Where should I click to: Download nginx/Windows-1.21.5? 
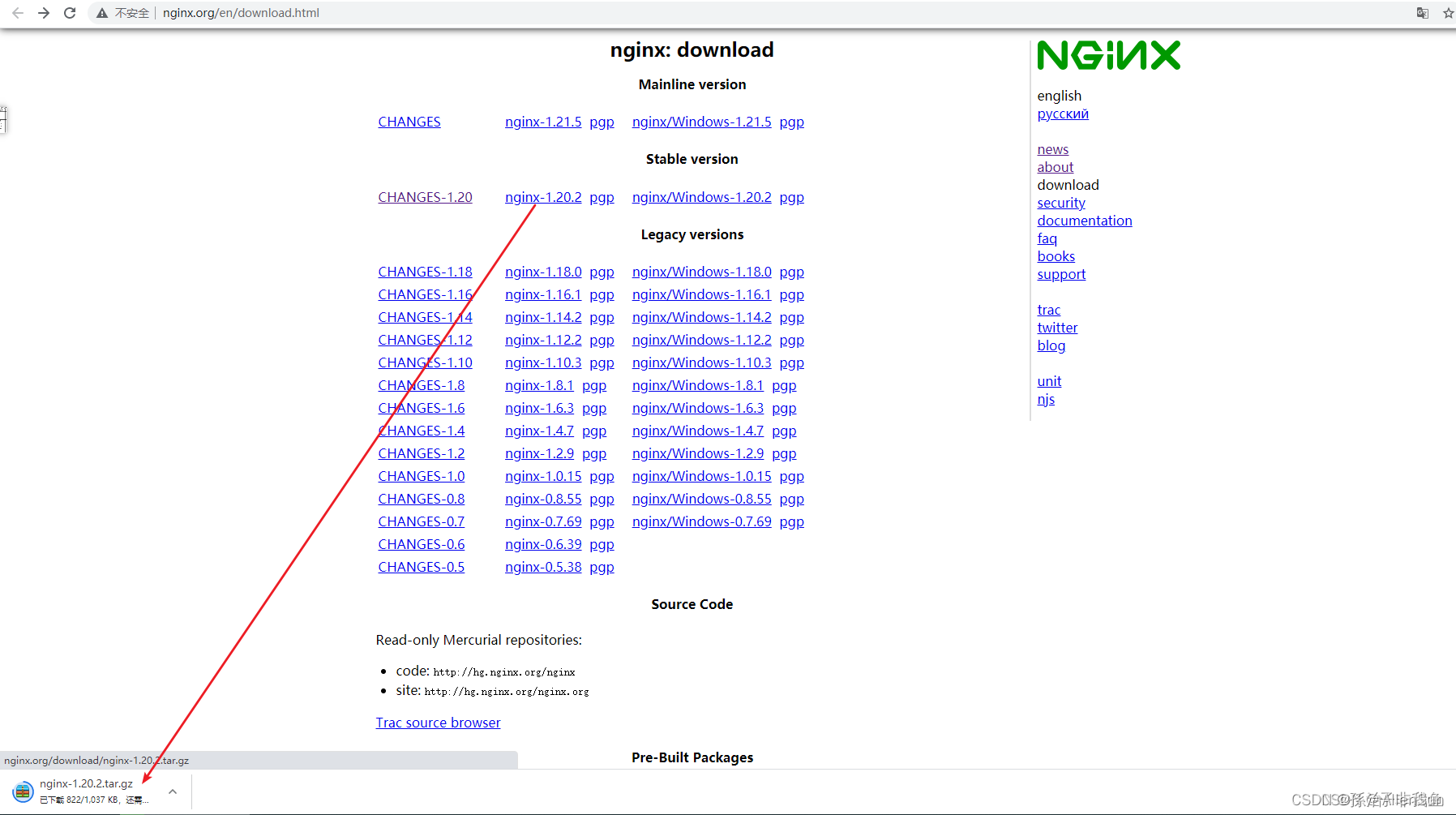click(x=701, y=122)
